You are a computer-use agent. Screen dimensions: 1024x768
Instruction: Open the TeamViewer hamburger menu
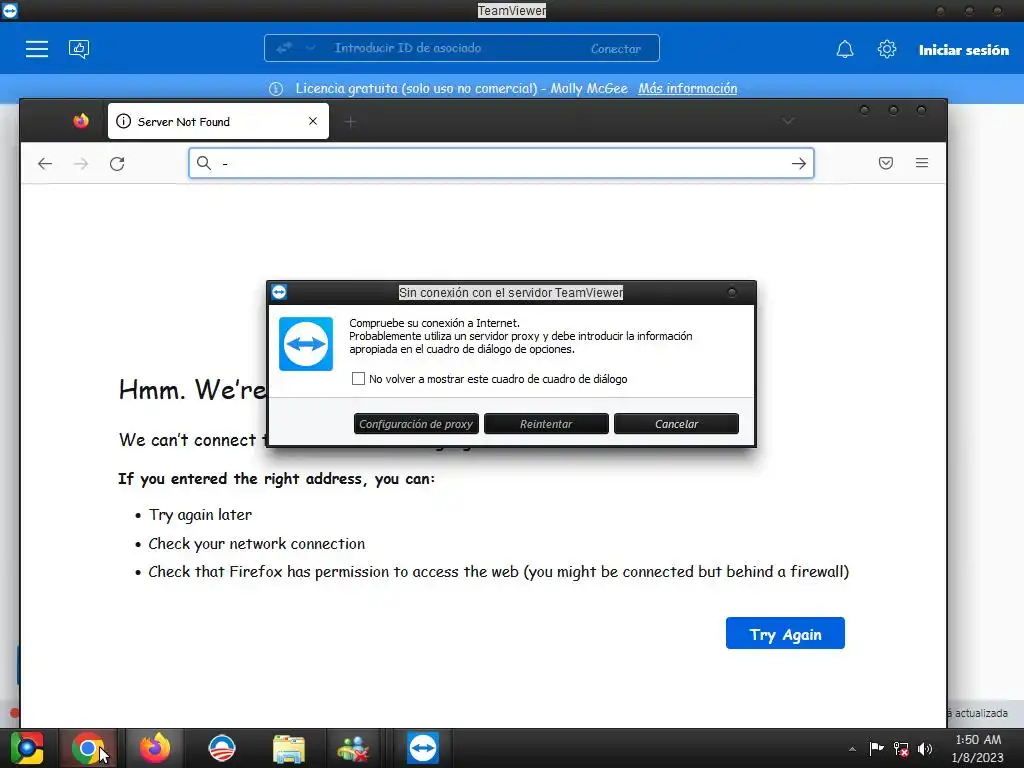tap(37, 49)
